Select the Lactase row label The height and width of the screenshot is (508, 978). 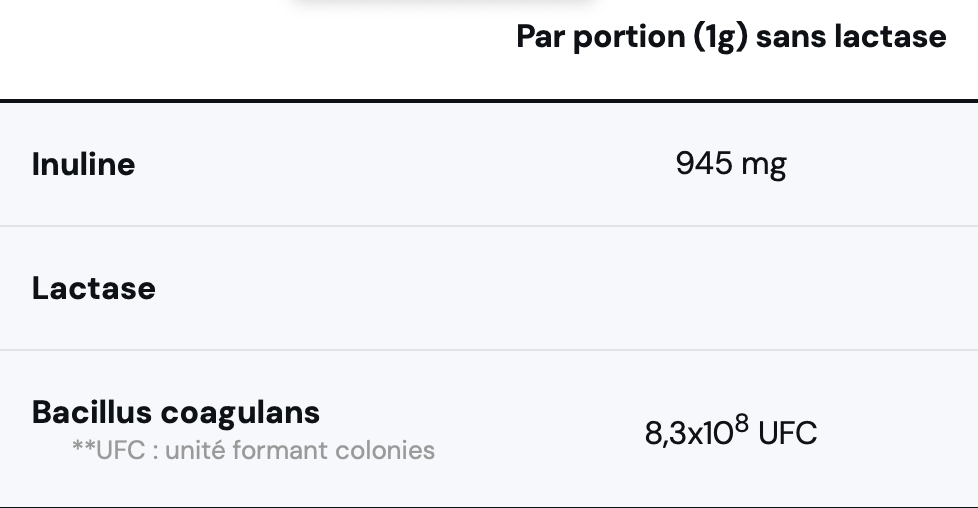[x=94, y=288]
